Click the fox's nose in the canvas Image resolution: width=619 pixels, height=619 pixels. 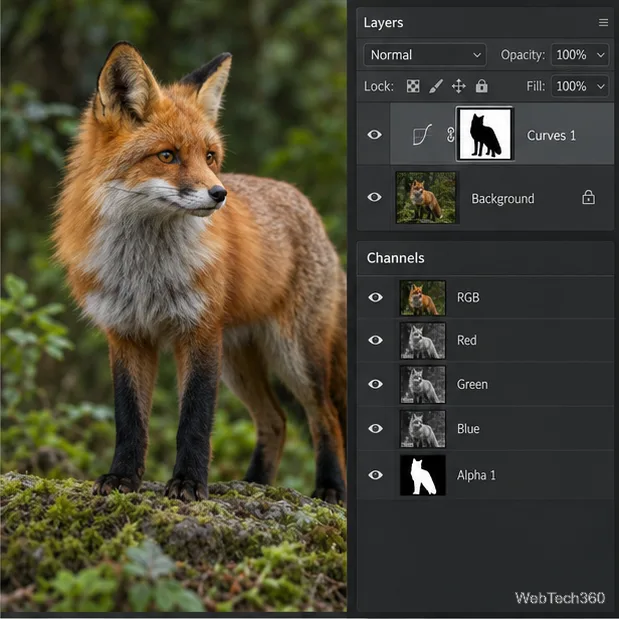[218, 193]
